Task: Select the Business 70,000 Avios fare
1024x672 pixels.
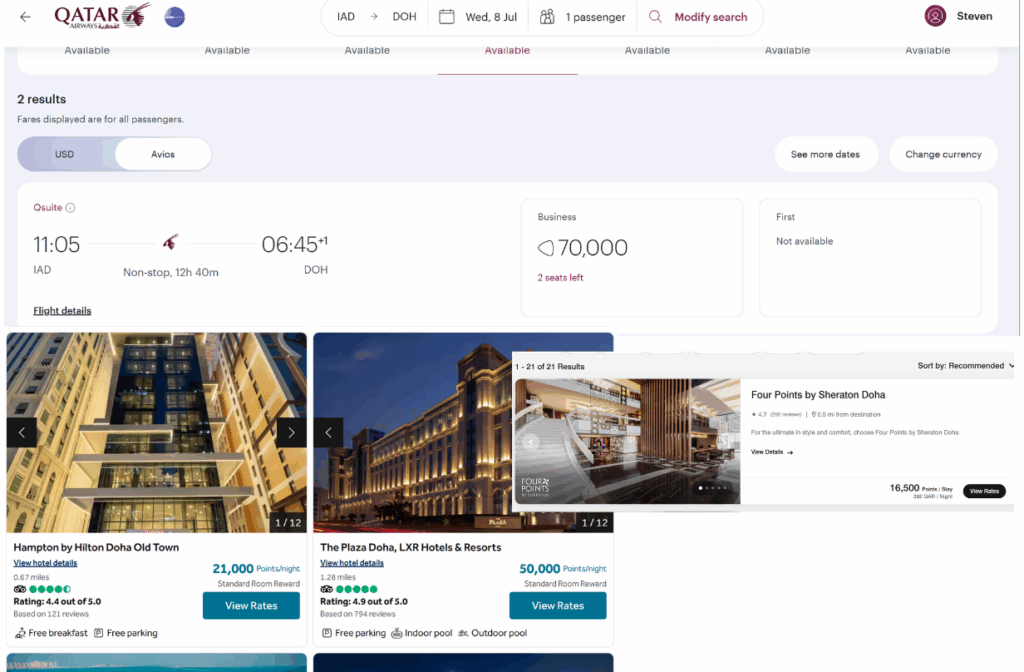Action: [632, 258]
